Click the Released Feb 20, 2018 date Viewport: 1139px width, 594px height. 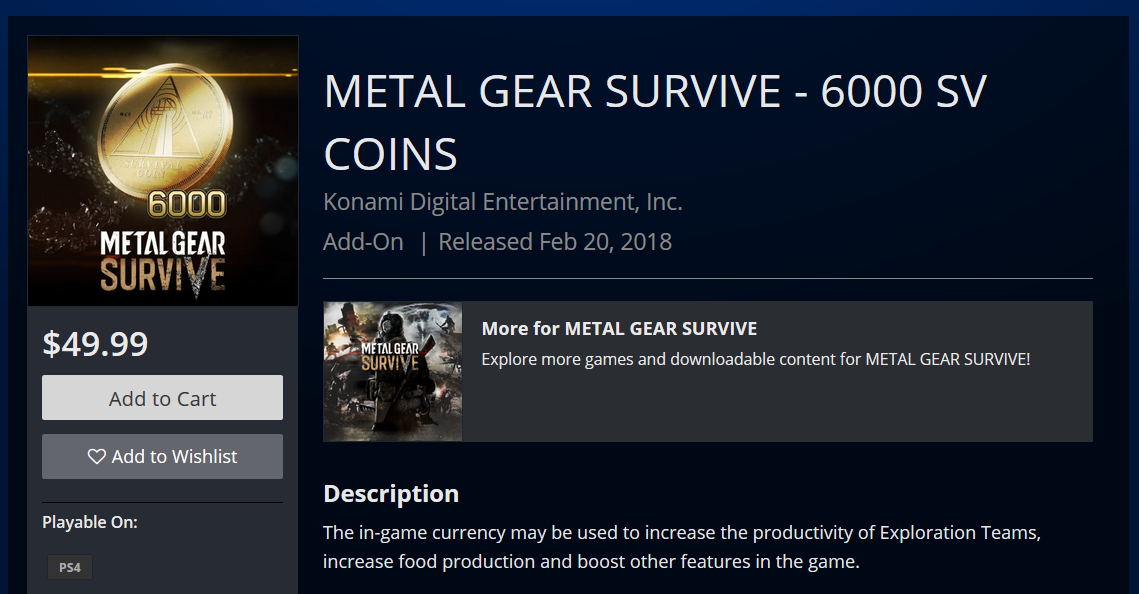pyautogui.click(x=555, y=242)
